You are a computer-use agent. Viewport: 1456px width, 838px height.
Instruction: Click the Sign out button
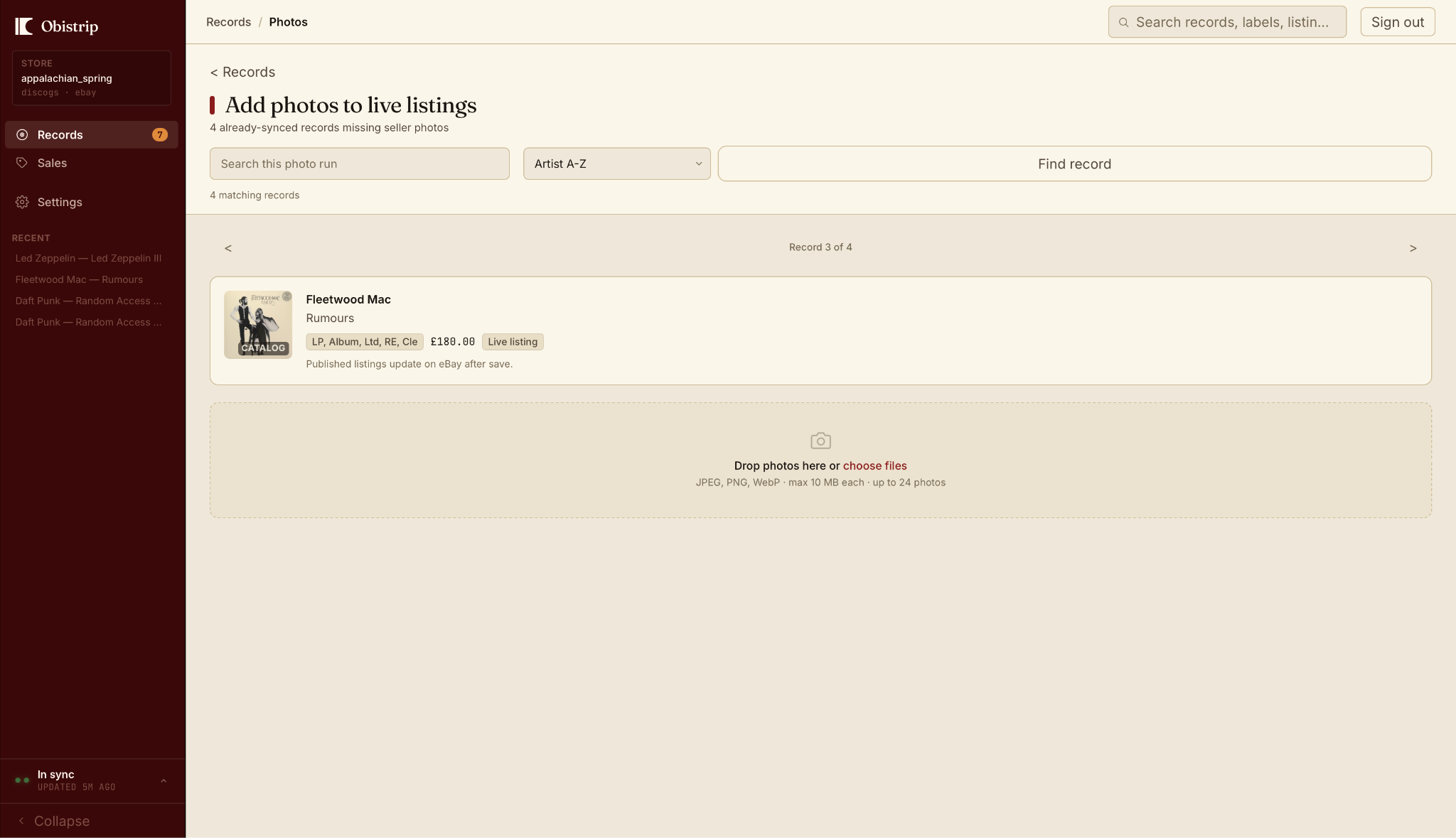click(x=1397, y=22)
